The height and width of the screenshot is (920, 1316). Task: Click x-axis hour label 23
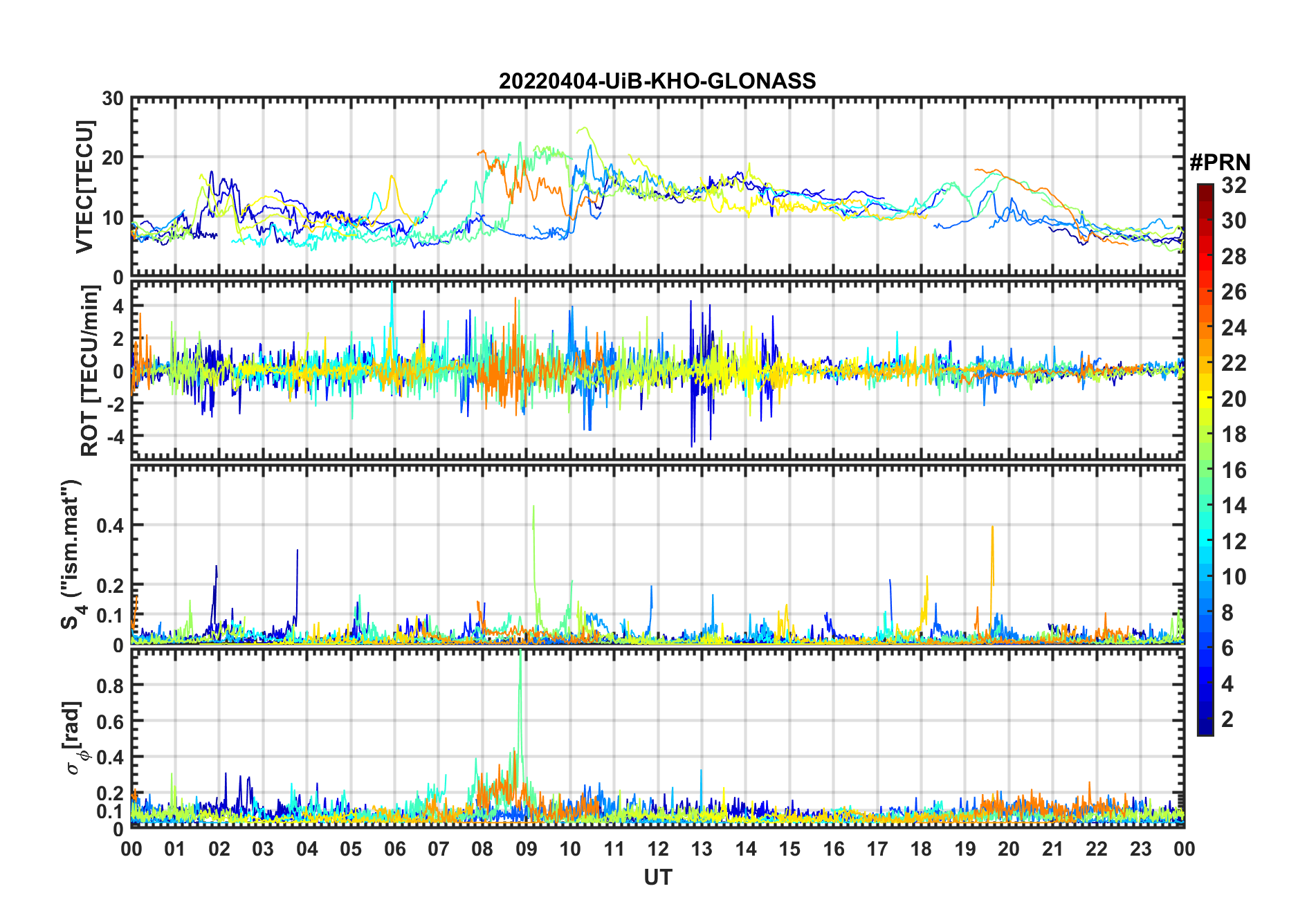[x=1140, y=849]
